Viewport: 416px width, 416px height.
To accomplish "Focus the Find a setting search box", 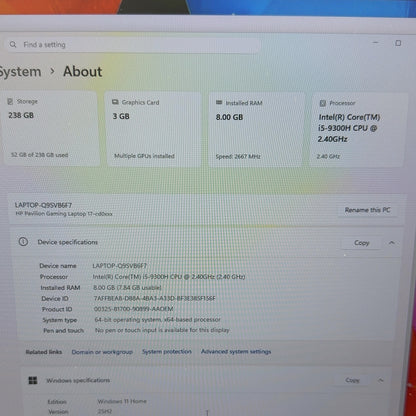I will pos(133,45).
